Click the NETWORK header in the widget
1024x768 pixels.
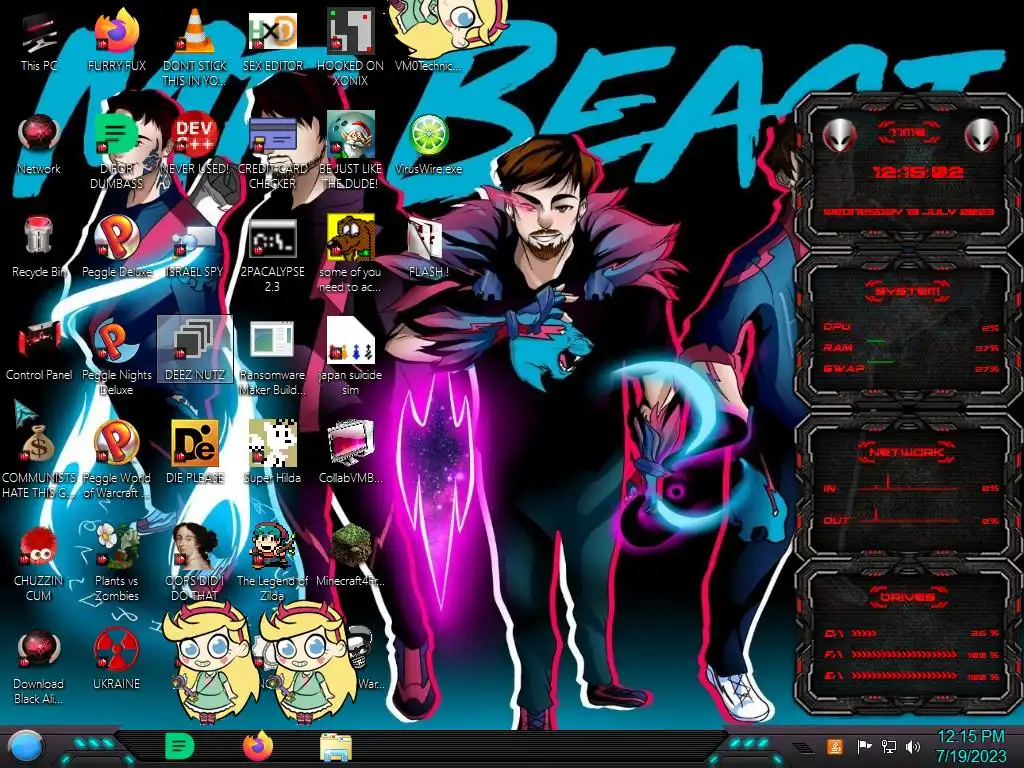pos(908,452)
